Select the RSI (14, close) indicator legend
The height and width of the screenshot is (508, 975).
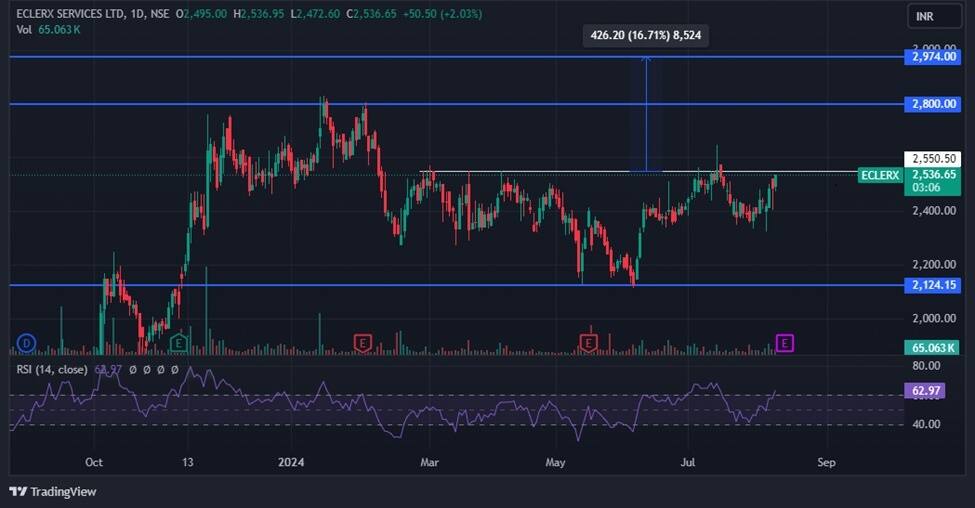52,369
